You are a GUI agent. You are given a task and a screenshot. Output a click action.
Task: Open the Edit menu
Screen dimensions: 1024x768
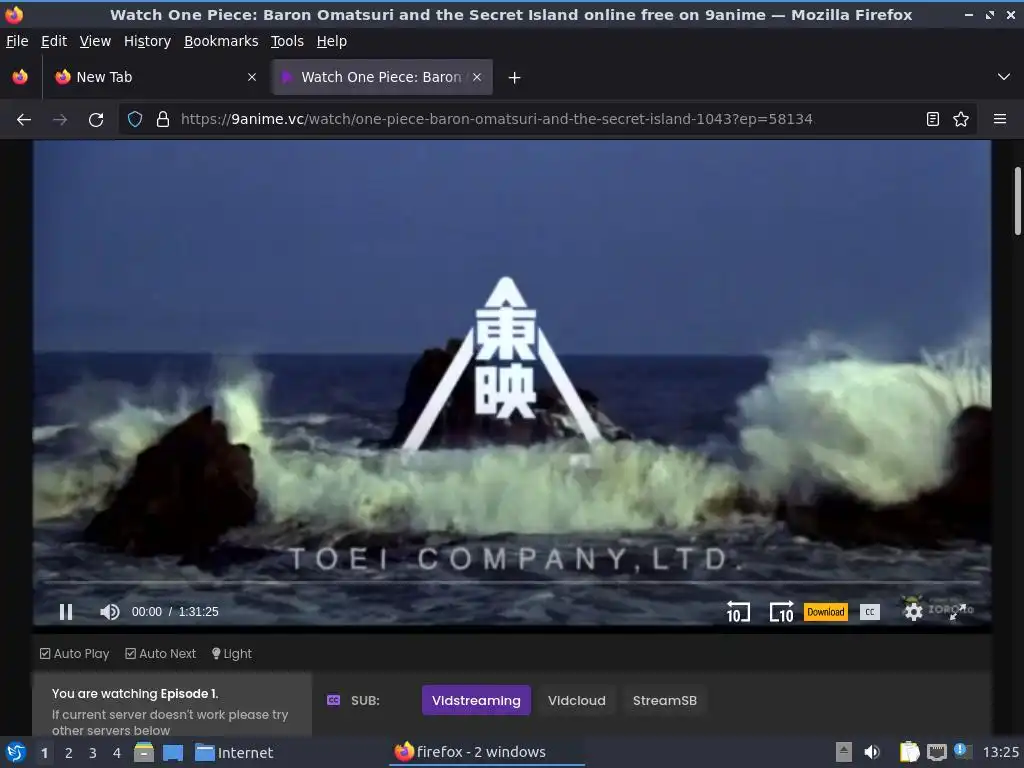pos(54,41)
